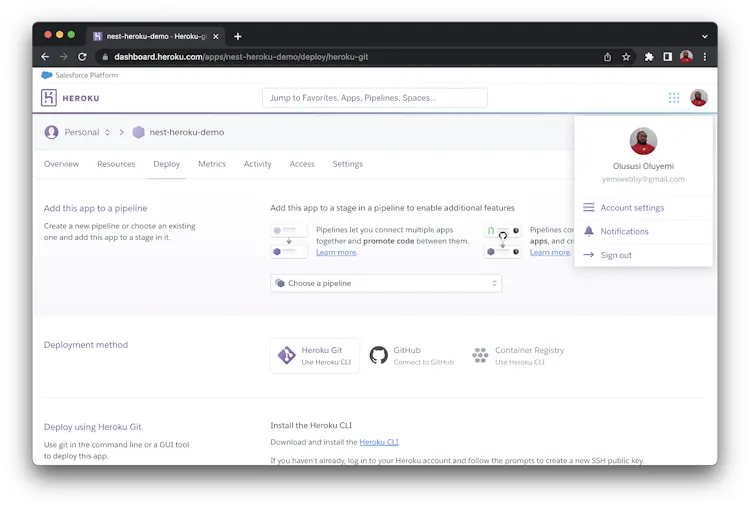
Task: Open the Choose a pipeline dropdown
Action: click(386, 283)
